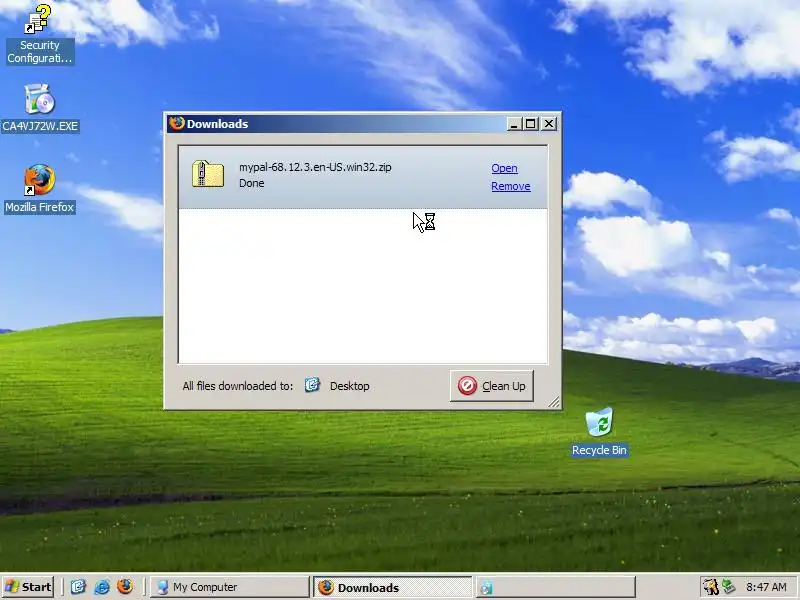The height and width of the screenshot is (600, 800).
Task: Click the 'Done' download status text
Action: (252, 183)
